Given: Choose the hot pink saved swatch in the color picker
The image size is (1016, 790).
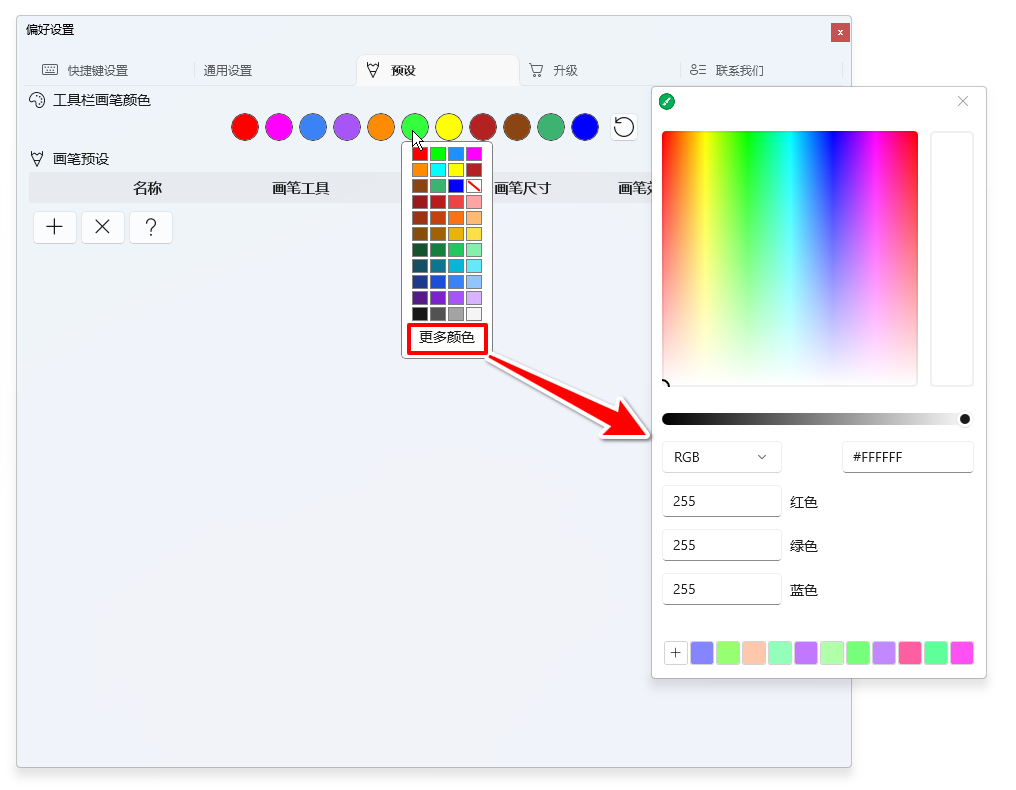Looking at the screenshot, I should tap(910, 653).
